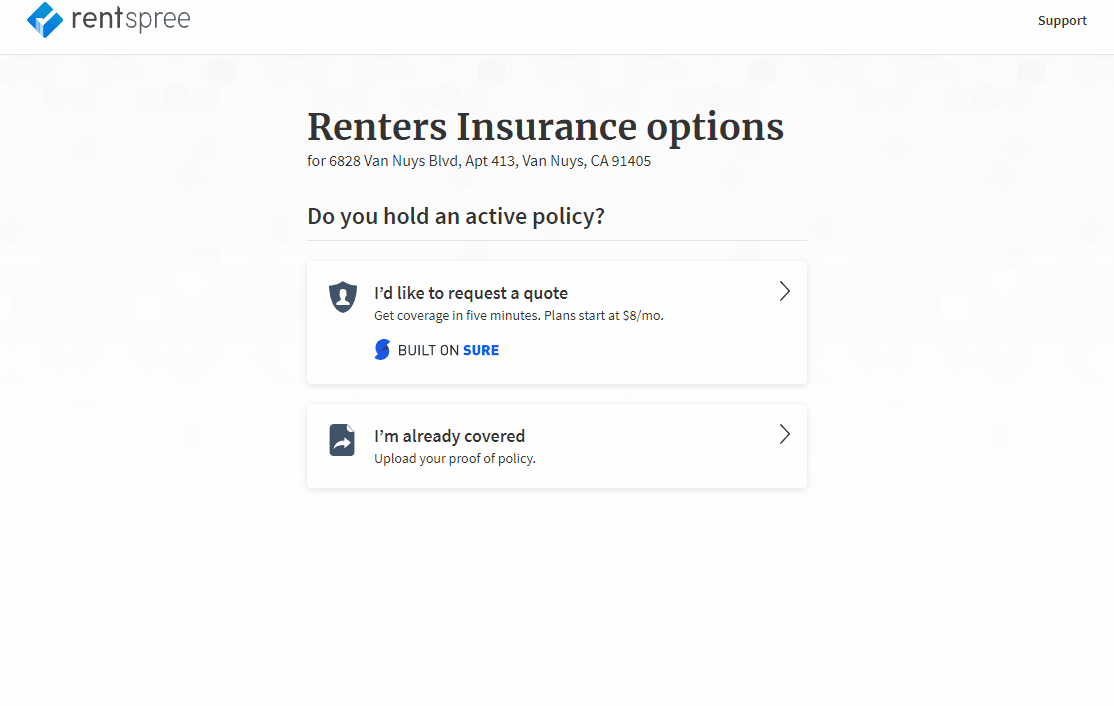Click the RentSpree diamond logo icon
Screen dimensions: 1114x706
pyautogui.click(x=42, y=19)
